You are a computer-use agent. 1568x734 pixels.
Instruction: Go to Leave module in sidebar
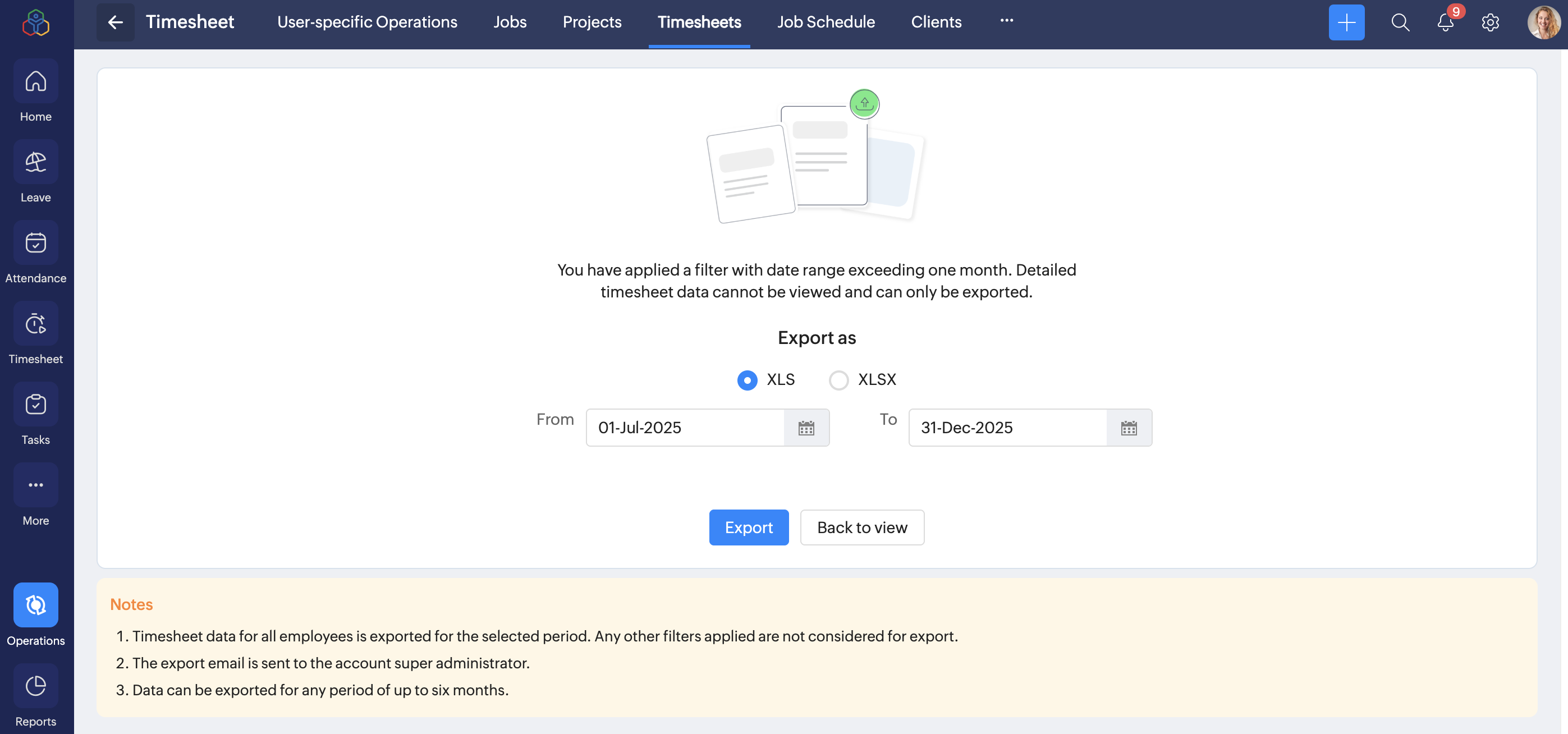35,163
